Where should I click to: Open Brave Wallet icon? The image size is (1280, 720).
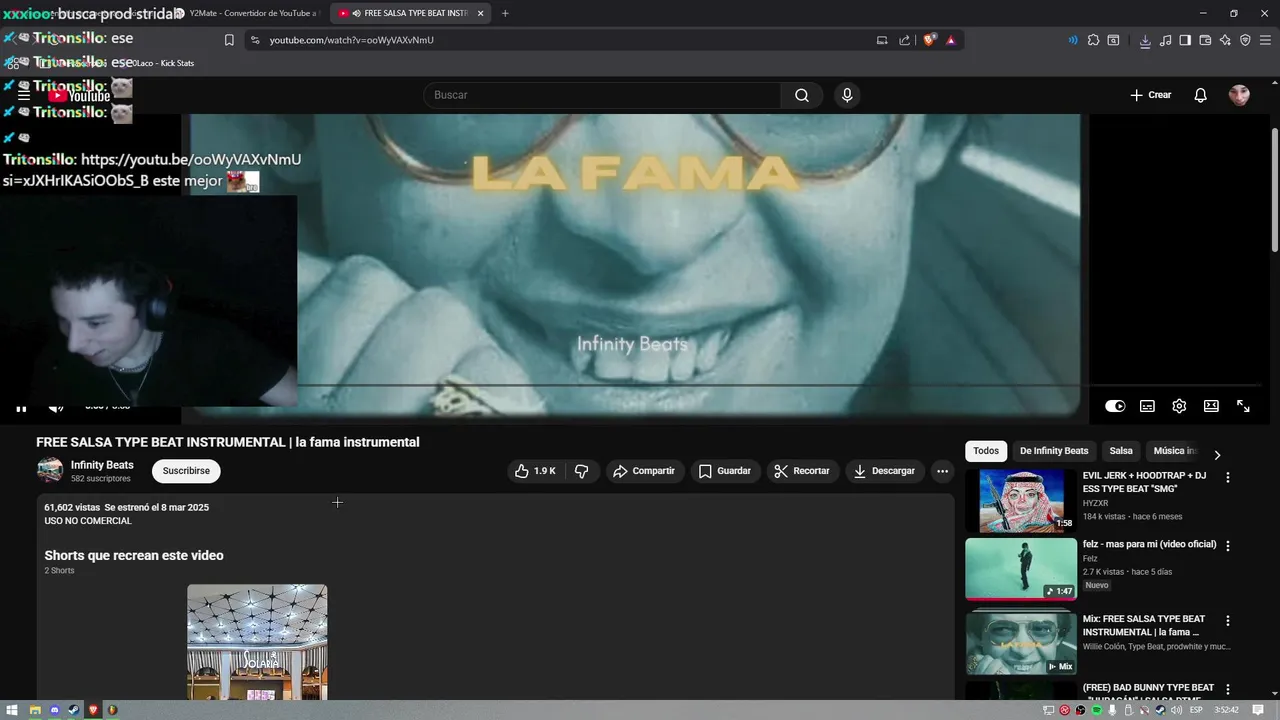click(x=1205, y=40)
